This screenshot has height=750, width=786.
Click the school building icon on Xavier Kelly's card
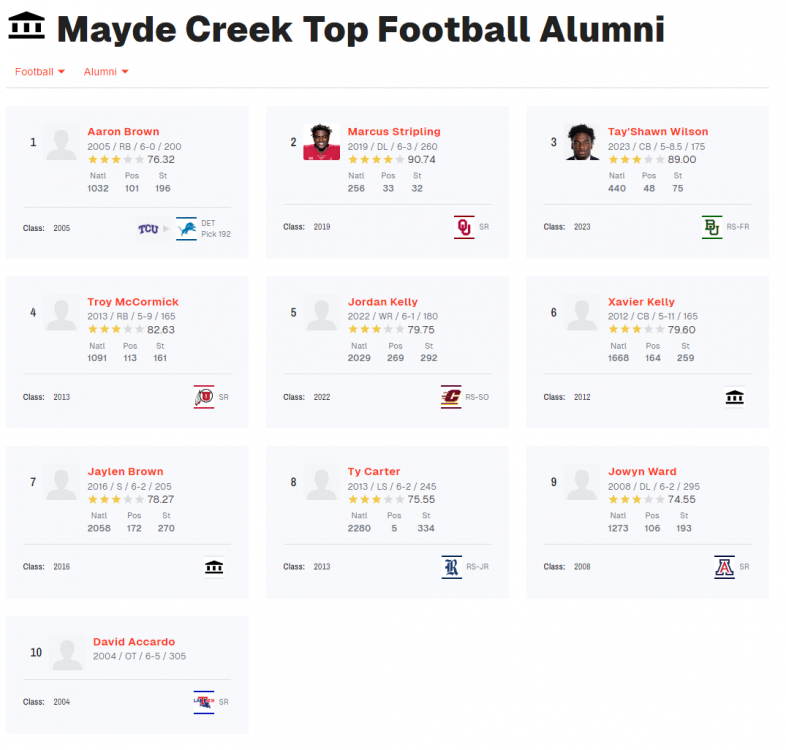click(x=735, y=397)
